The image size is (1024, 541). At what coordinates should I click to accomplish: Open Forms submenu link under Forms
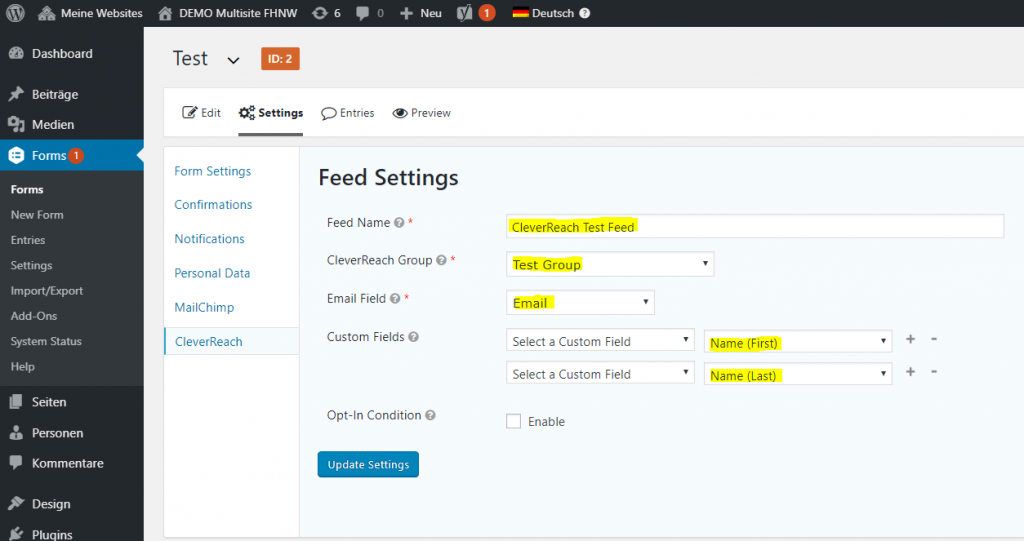27,189
